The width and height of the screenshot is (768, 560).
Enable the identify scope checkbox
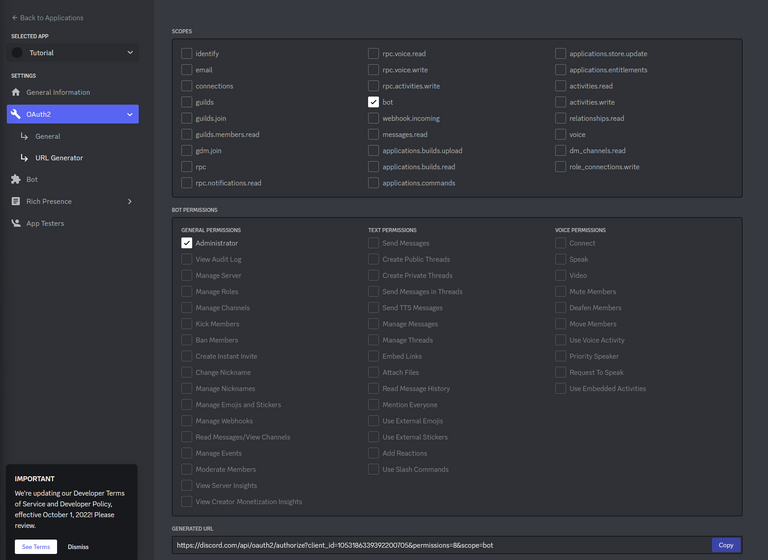click(x=187, y=53)
